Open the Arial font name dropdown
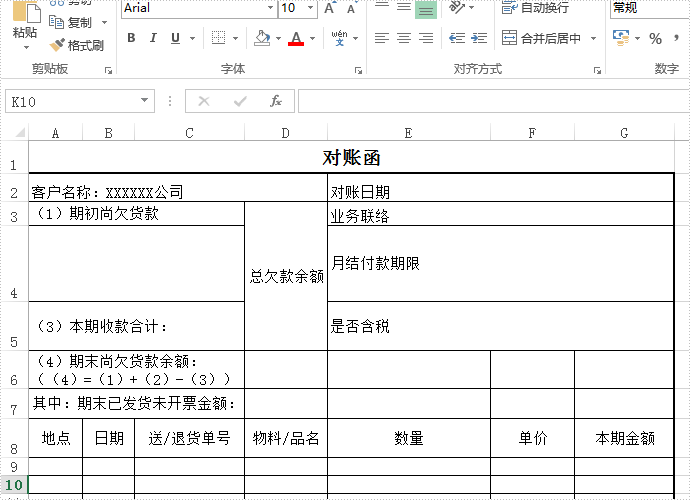The image size is (690, 500). coord(270,8)
